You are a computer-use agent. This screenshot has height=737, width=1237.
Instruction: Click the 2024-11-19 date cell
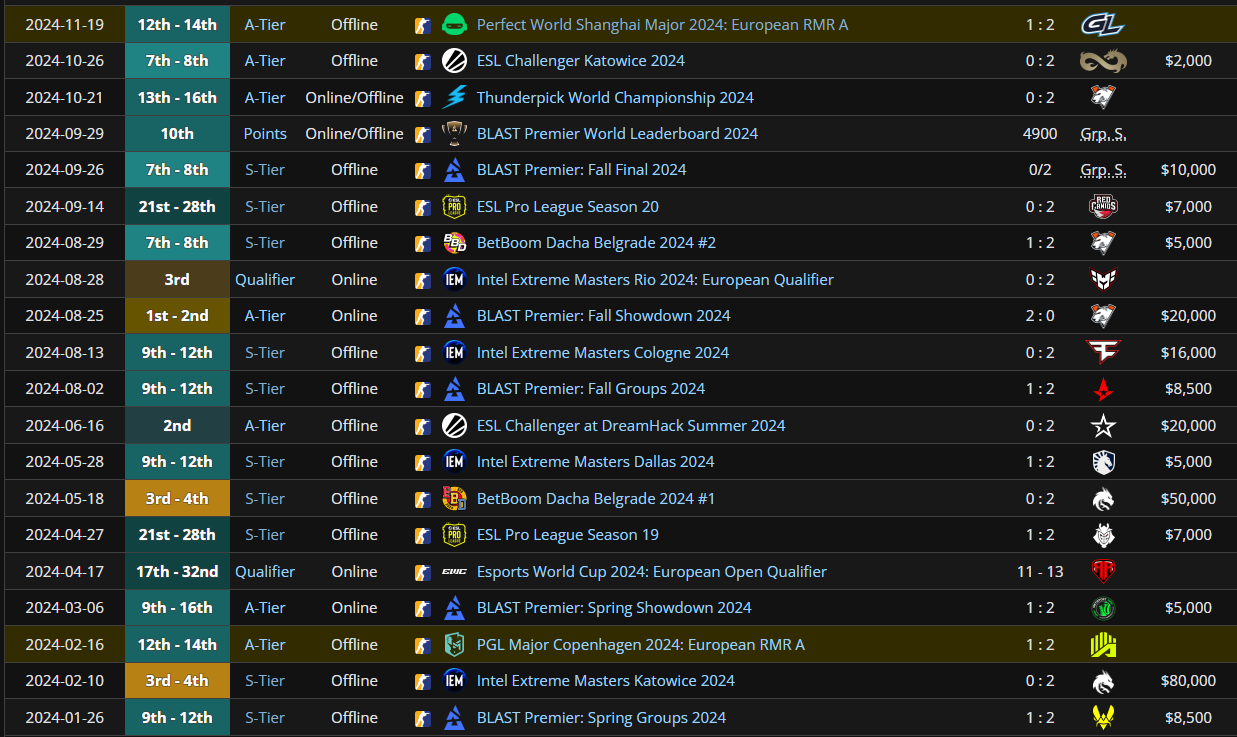(x=65, y=25)
